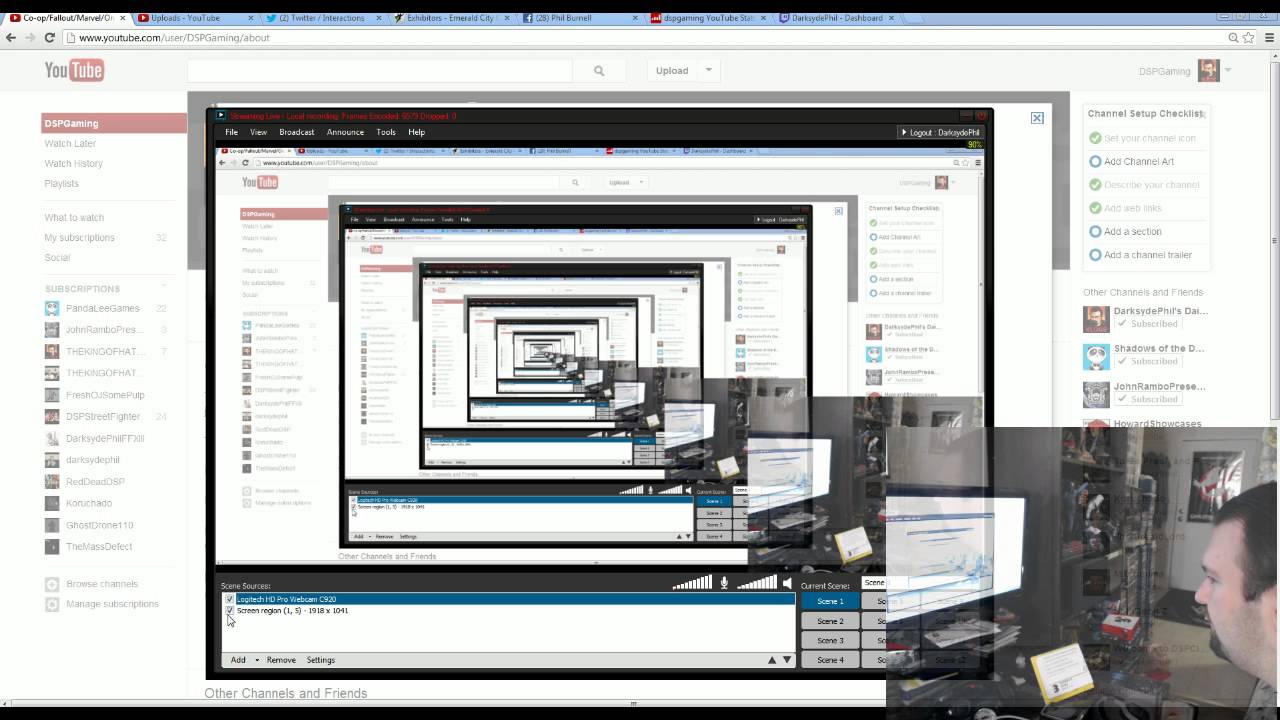
Task: Expand the DSPGaming account dropdown arrow
Action: pyautogui.click(x=1228, y=71)
